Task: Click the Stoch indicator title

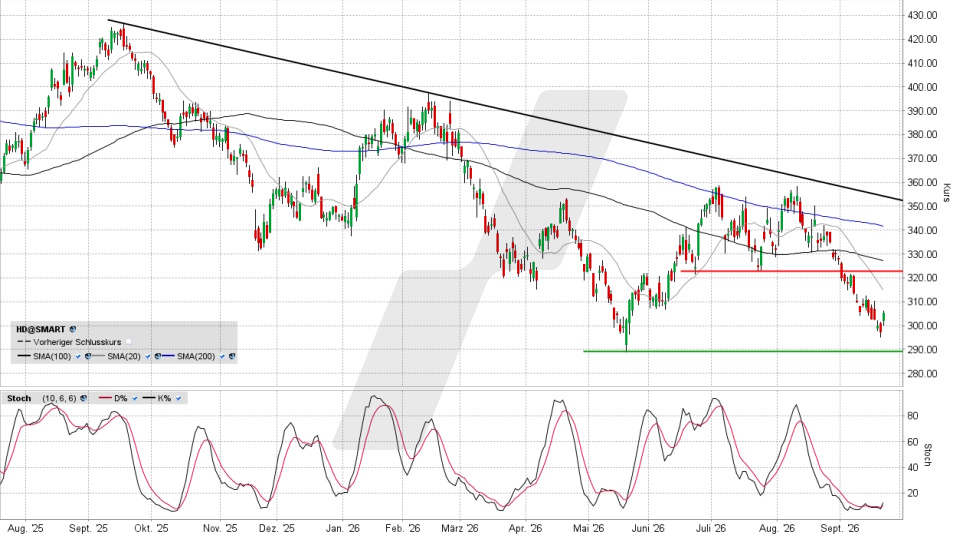Action: coord(19,399)
